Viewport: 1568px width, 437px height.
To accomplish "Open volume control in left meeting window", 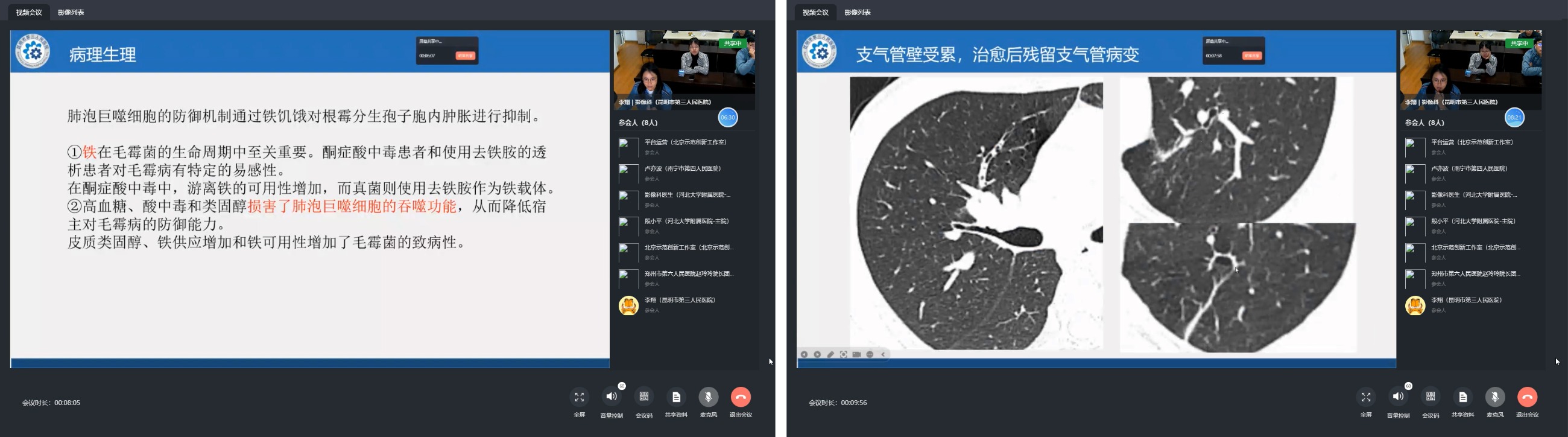I will pyautogui.click(x=611, y=397).
